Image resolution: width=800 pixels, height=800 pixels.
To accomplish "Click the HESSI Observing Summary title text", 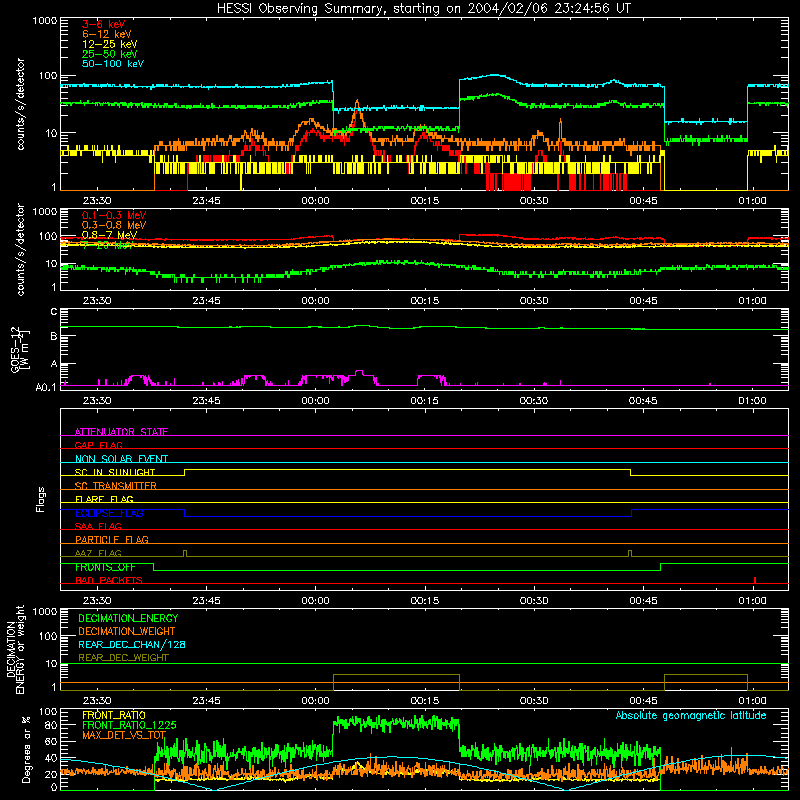I will pos(423,8).
